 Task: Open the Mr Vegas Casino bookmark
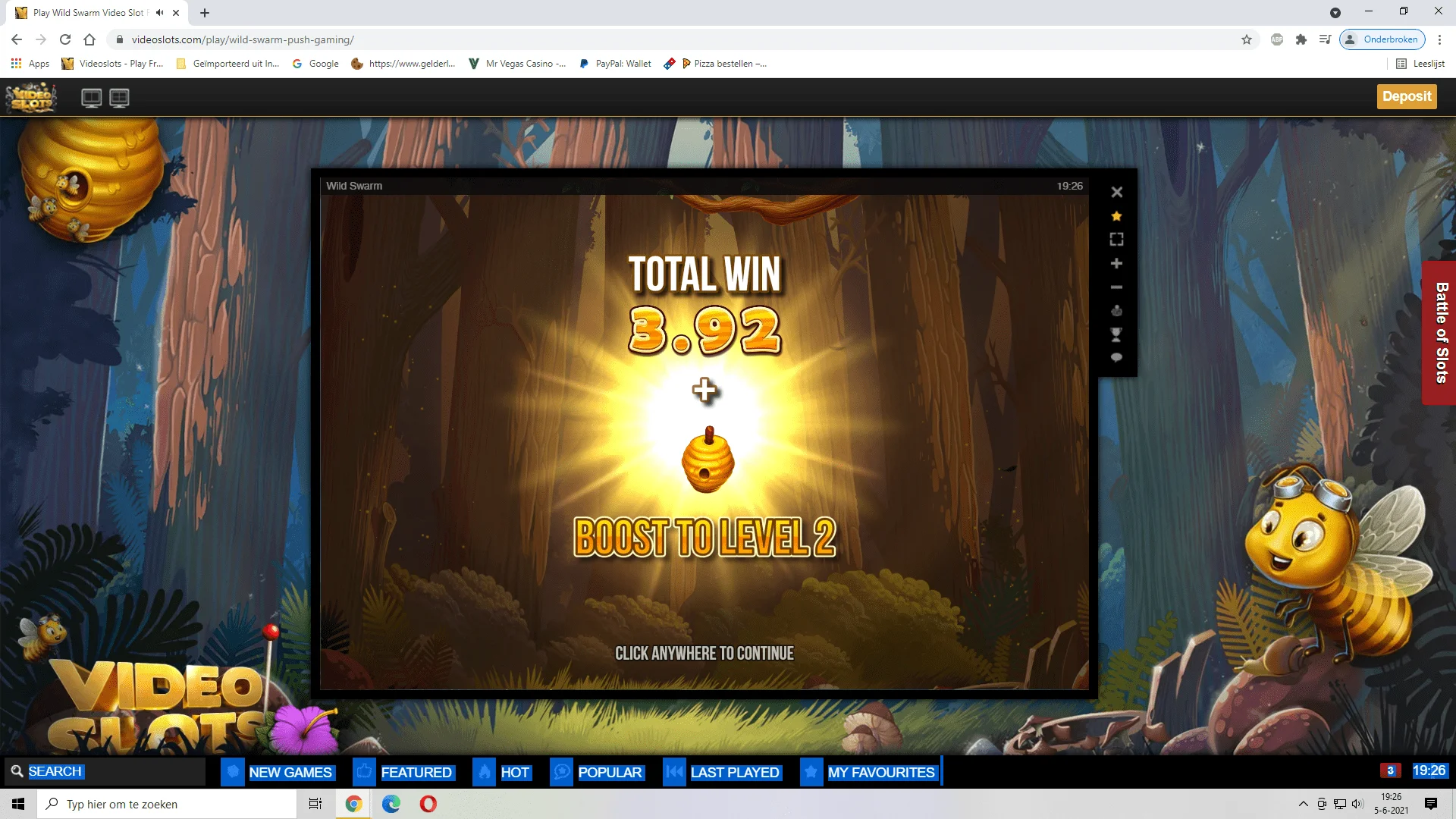(x=517, y=64)
